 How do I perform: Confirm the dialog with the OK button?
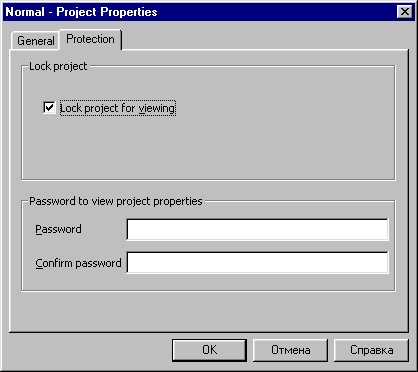coord(209,350)
